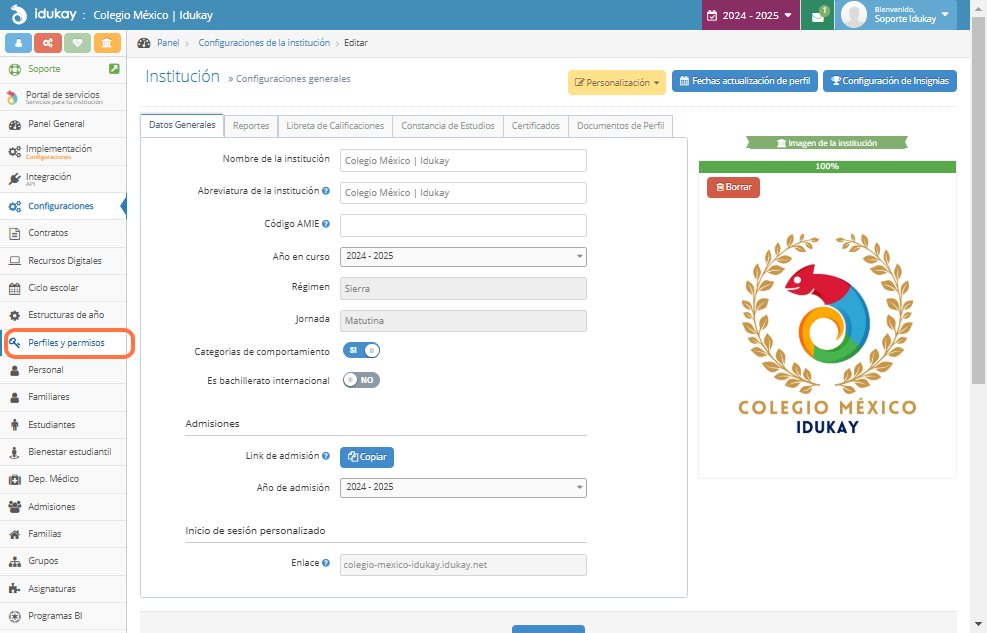Switch to the Reportes tab
Viewport: 987px width, 633px height.
pyautogui.click(x=251, y=126)
